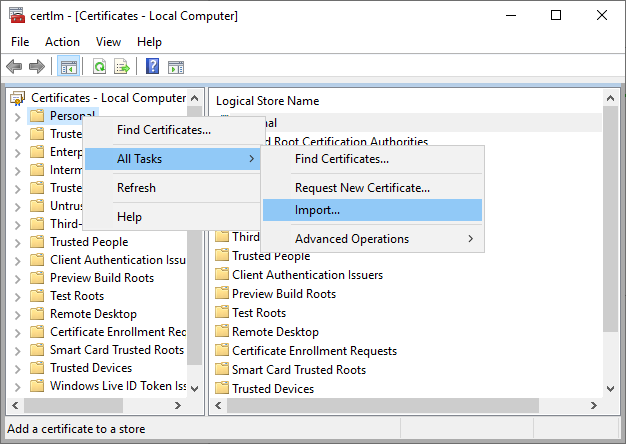The image size is (626, 444).
Task: Open Help via blue question mark icon
Action: point(153,67)
